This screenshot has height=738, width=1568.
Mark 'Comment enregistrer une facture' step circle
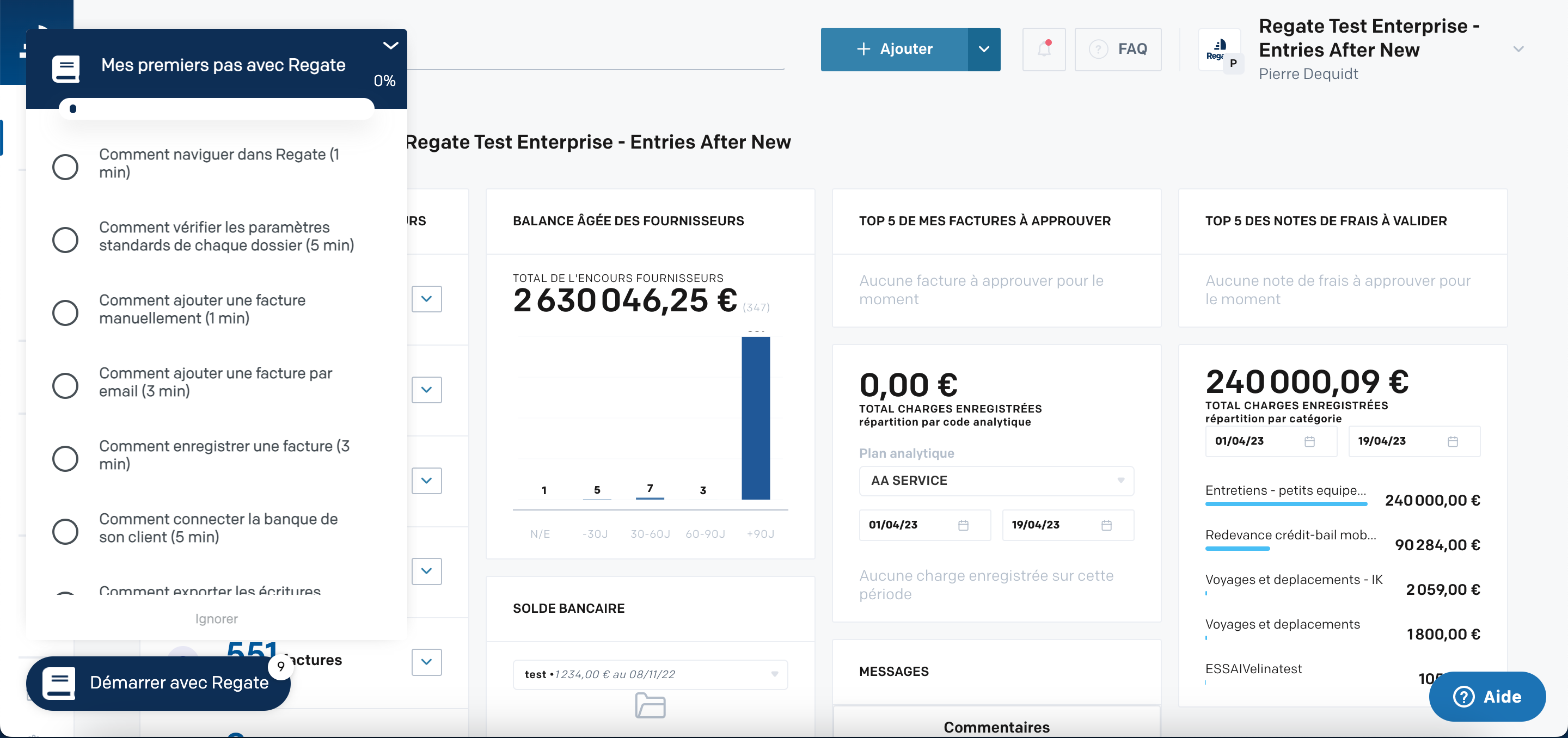coord(65,459)
